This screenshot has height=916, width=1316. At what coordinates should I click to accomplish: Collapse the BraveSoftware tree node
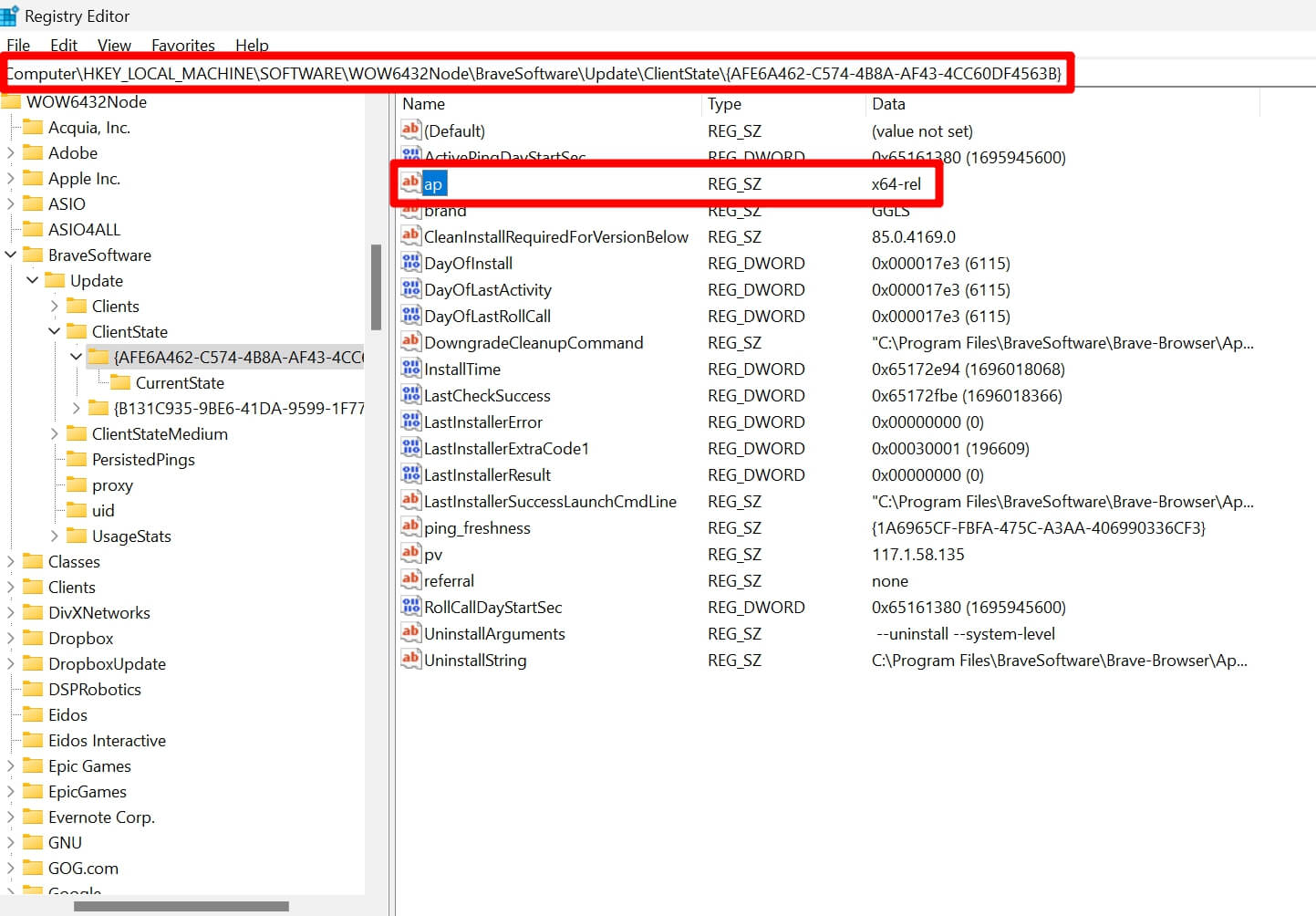point(11,255)
